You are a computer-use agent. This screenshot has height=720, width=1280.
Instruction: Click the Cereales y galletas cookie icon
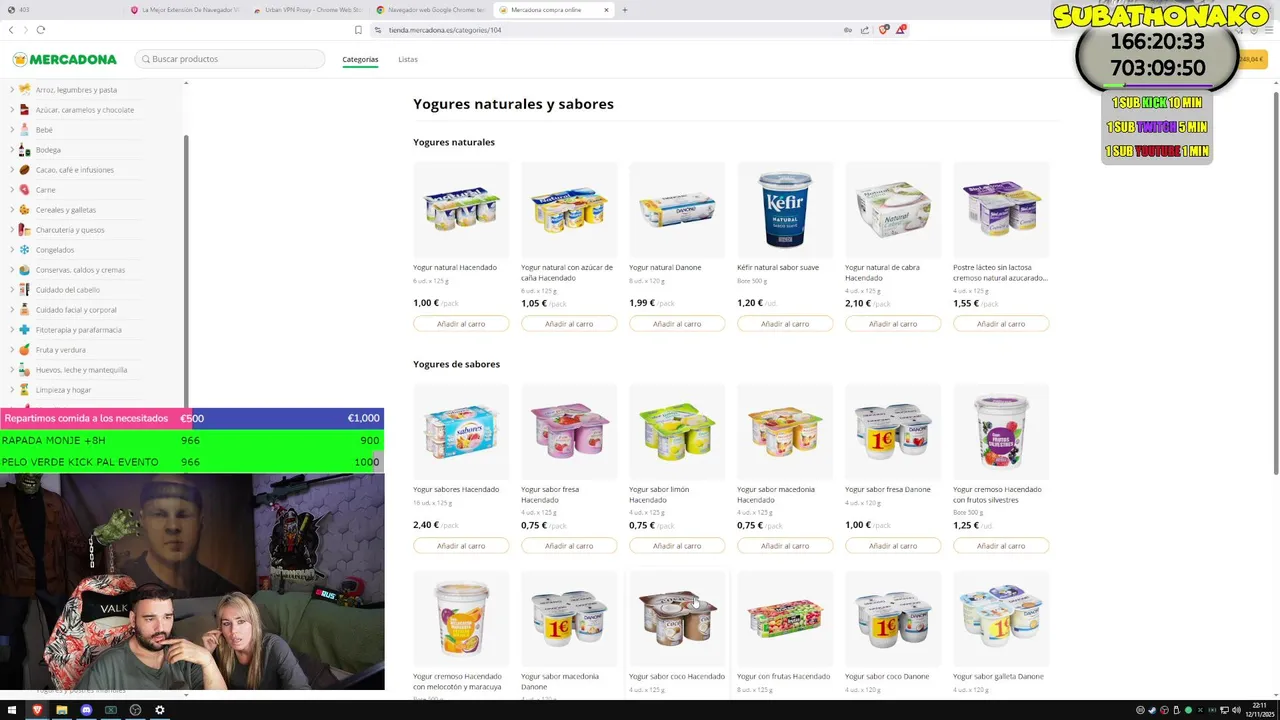coord(24,210)
